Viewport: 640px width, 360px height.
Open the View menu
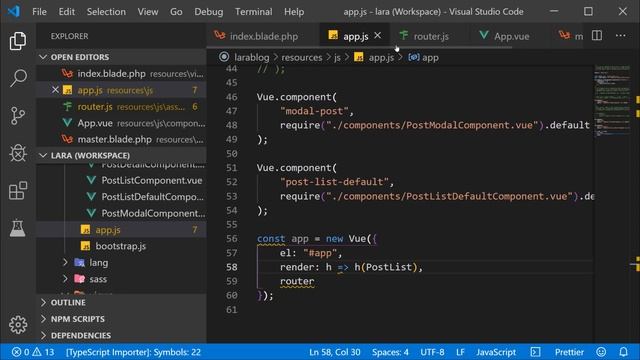coord(148,12)
